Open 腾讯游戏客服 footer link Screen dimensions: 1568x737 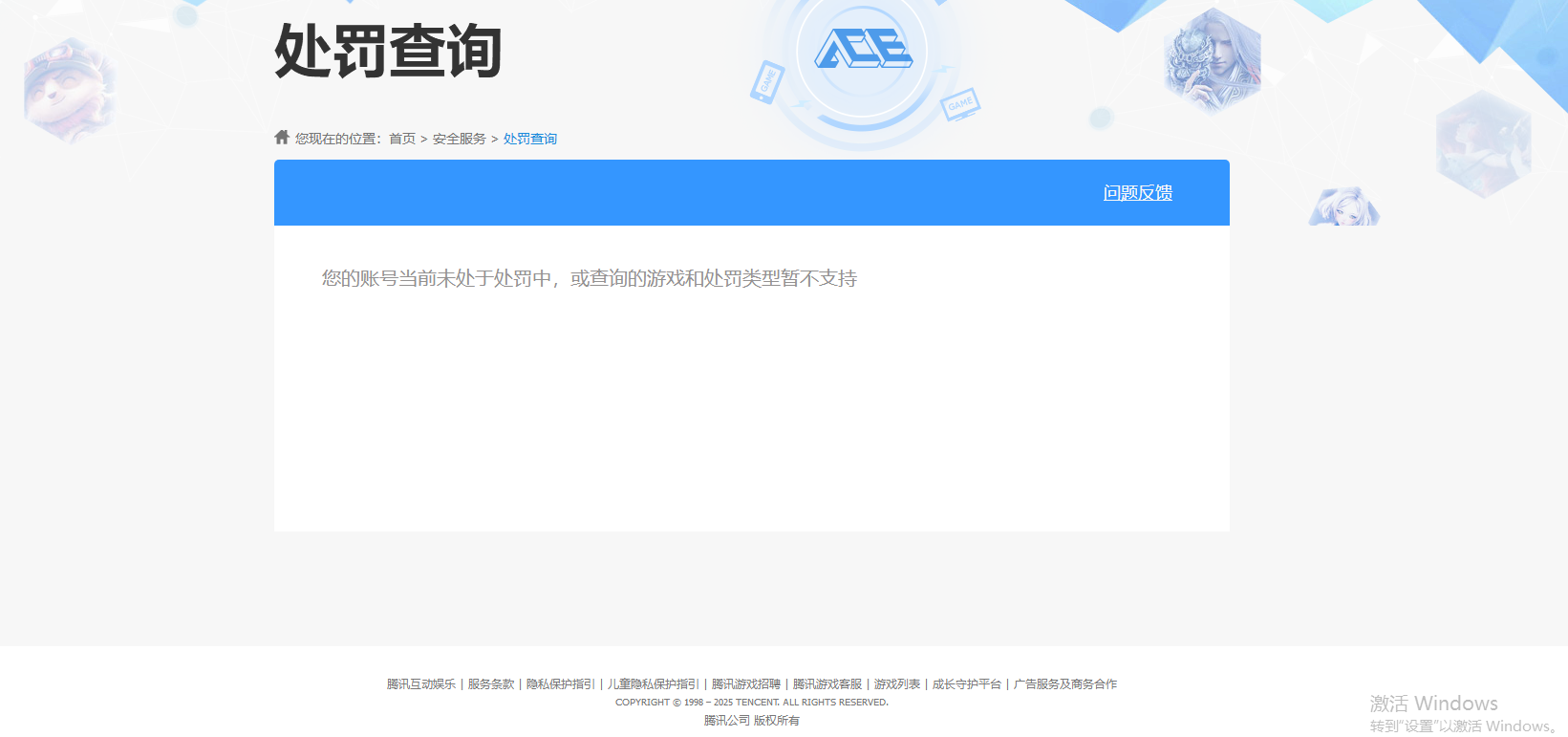click(827, 684)
